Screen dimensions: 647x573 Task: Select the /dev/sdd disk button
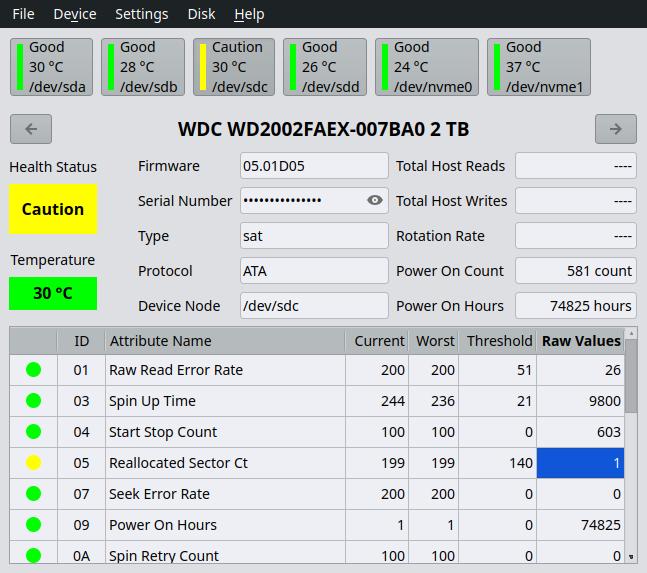pos(325,67)
